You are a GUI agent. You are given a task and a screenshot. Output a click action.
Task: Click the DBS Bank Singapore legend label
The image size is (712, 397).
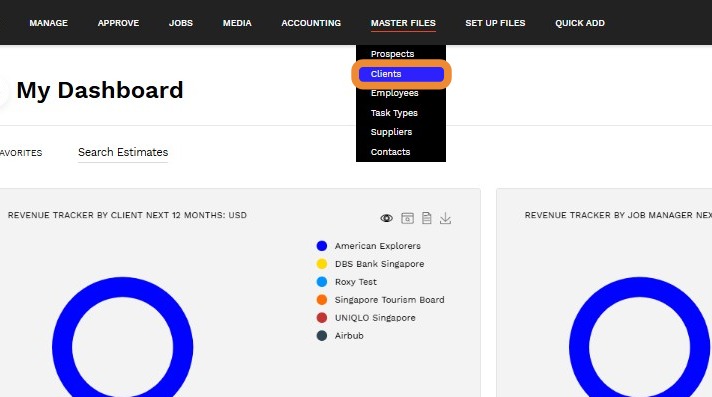380,264
